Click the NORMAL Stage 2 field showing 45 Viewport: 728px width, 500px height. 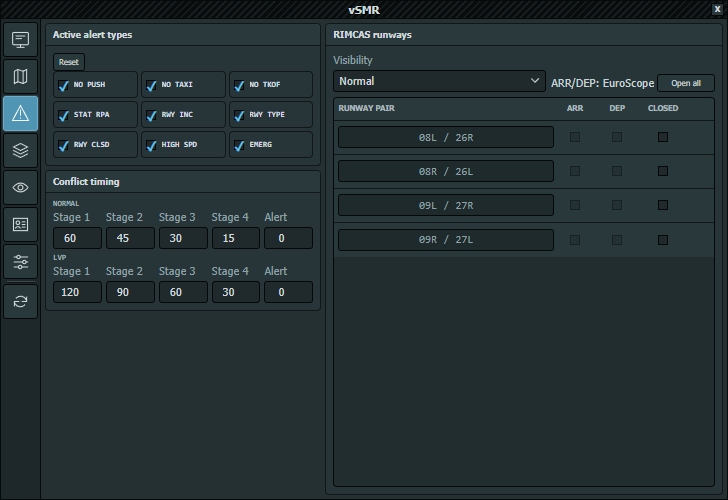130,238
